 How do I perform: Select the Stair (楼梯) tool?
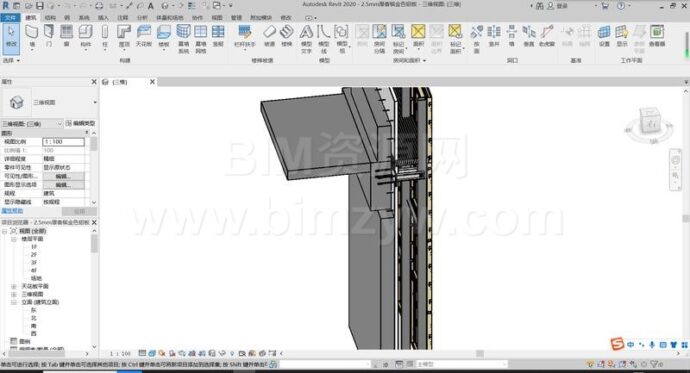coord(286,36)
